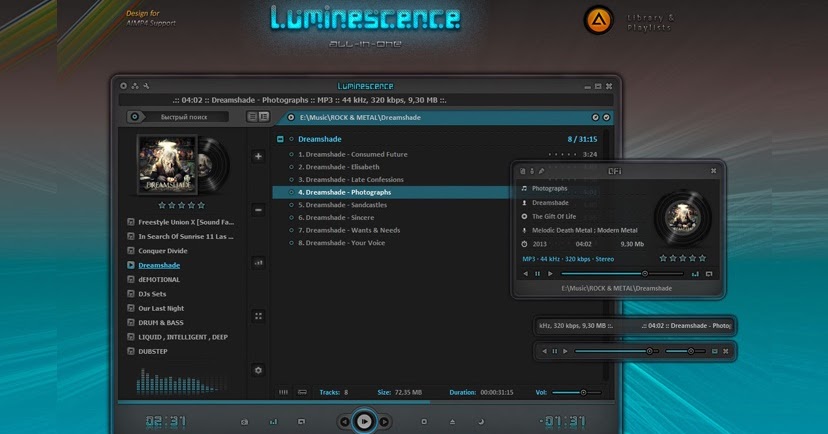Click the rightmost icon in DFi control row
The height and width of the screenshot is (434, 828).
click(x=709, y=273)
